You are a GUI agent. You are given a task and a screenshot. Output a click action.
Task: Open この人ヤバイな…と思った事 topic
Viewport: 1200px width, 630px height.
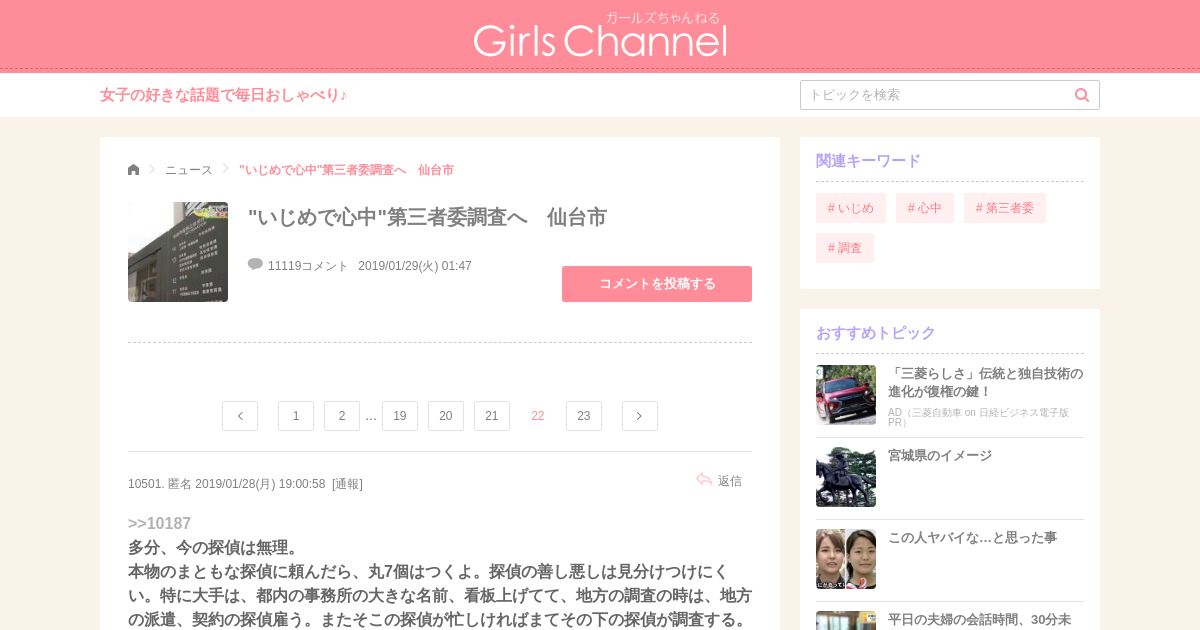(x=972, y=538)
